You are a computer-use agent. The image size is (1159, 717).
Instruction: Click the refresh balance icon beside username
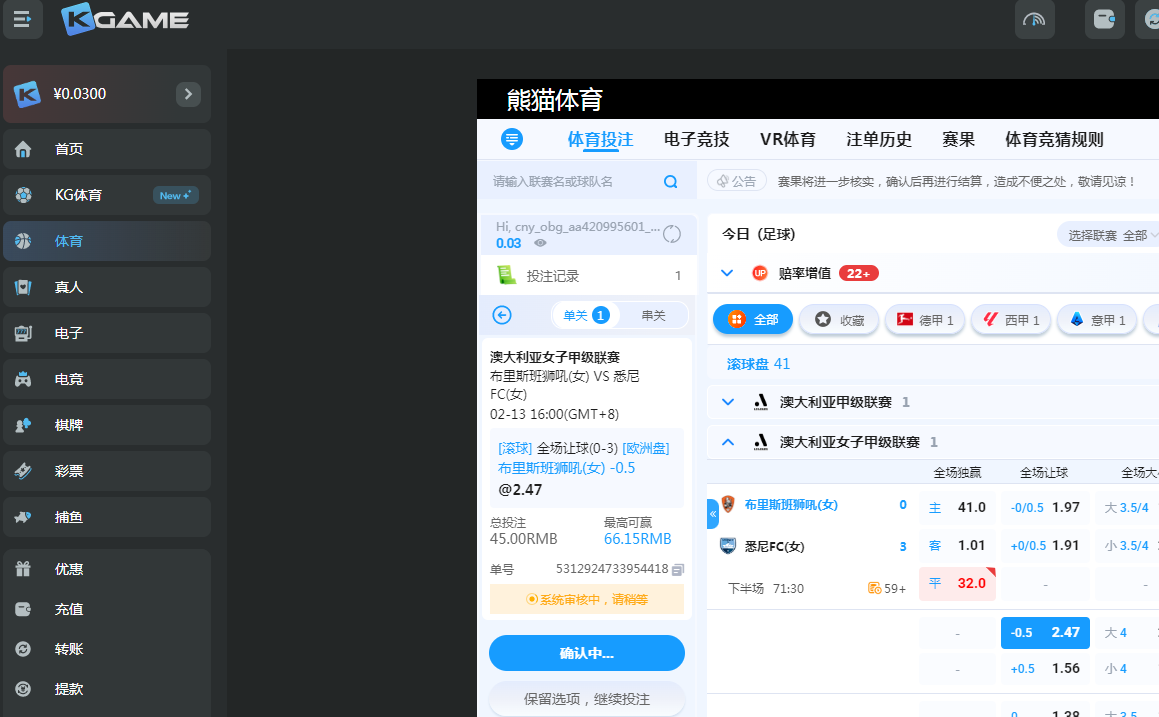point(672,234)
